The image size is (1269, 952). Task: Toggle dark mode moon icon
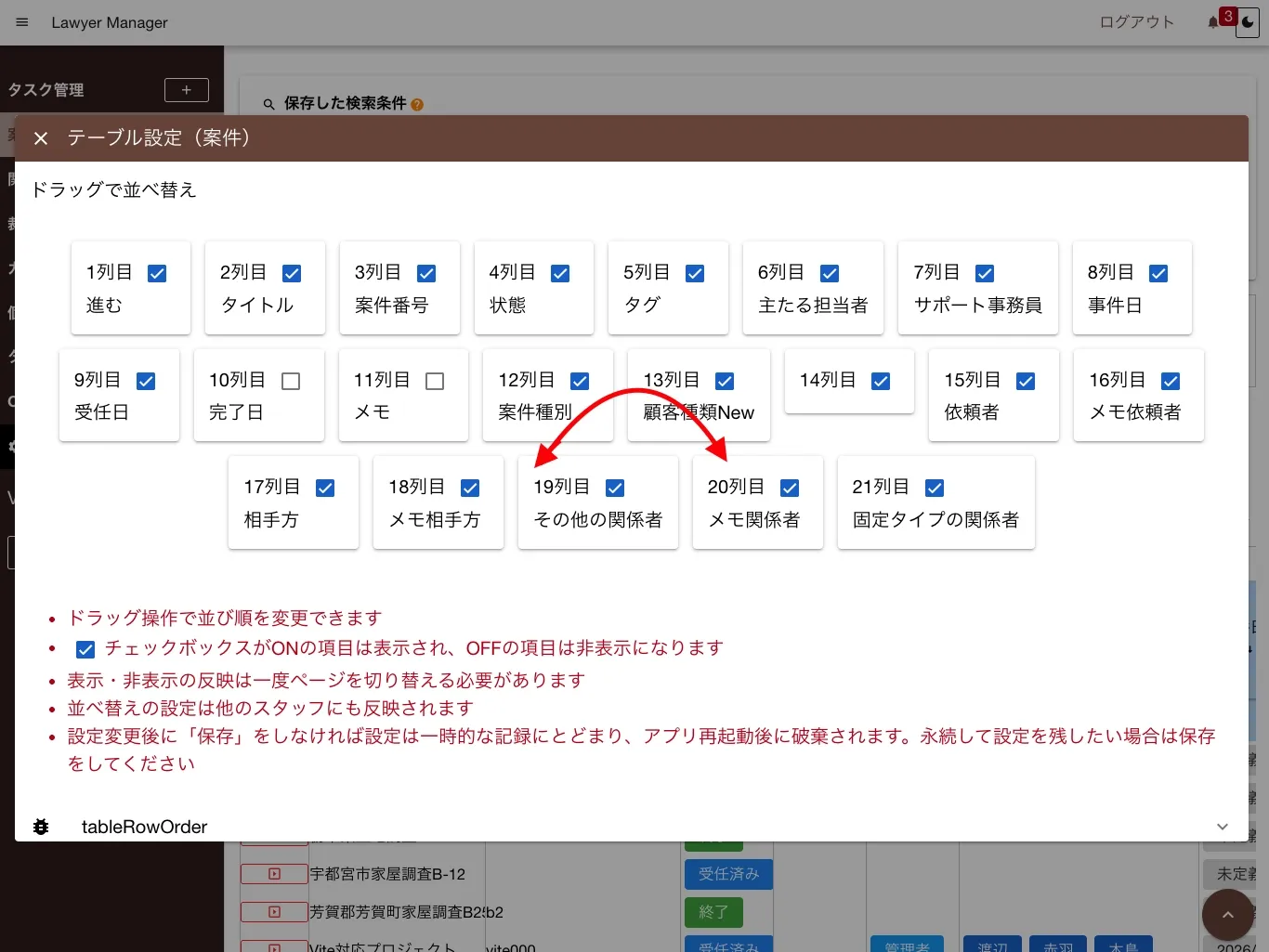tap(1248, 23)
